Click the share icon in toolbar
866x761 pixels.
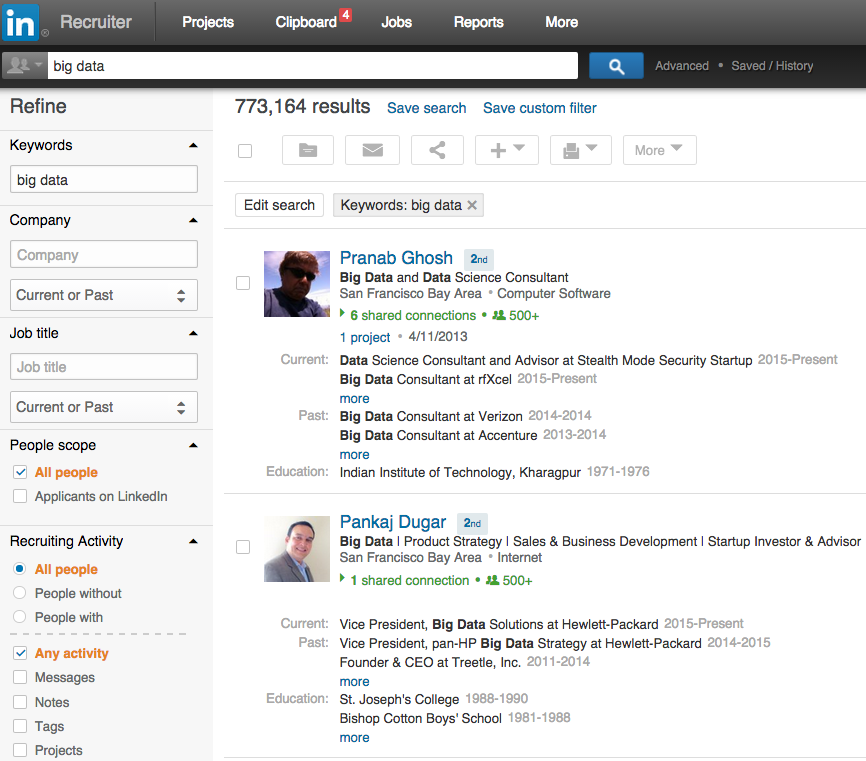437,150
